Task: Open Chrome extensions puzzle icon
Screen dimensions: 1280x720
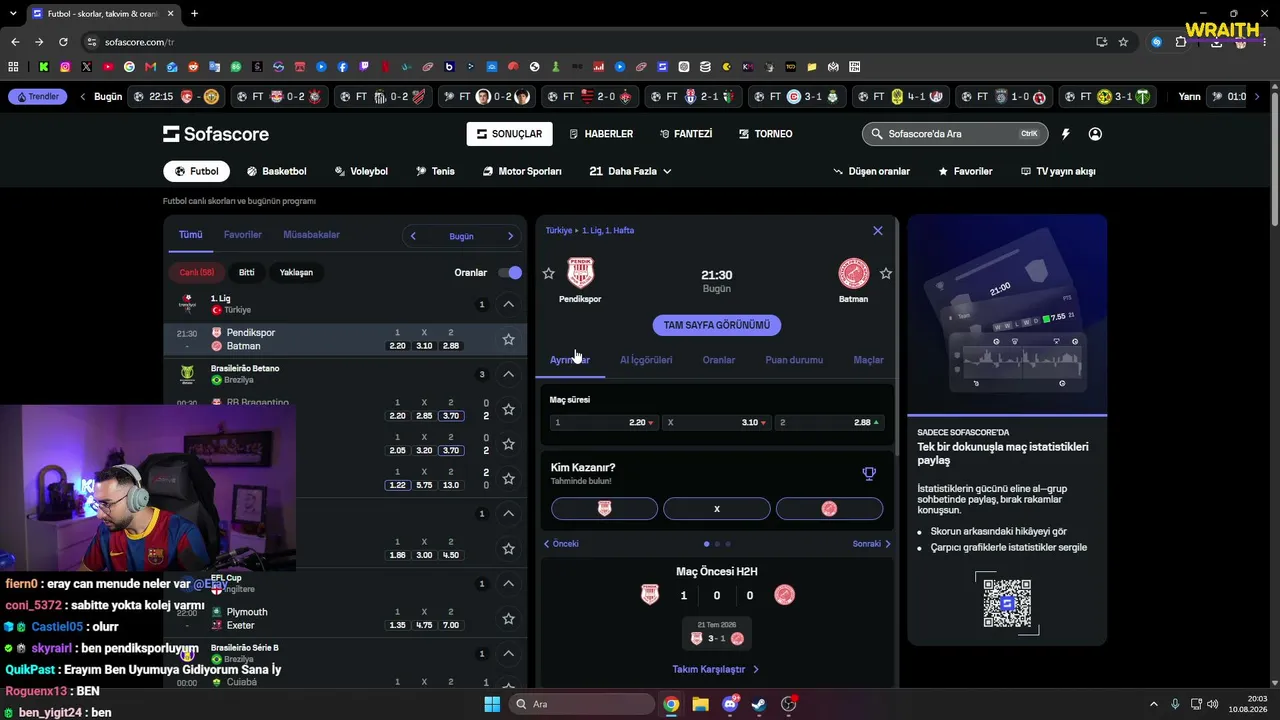Action: pyautogui.click(x=1180, y=42)
